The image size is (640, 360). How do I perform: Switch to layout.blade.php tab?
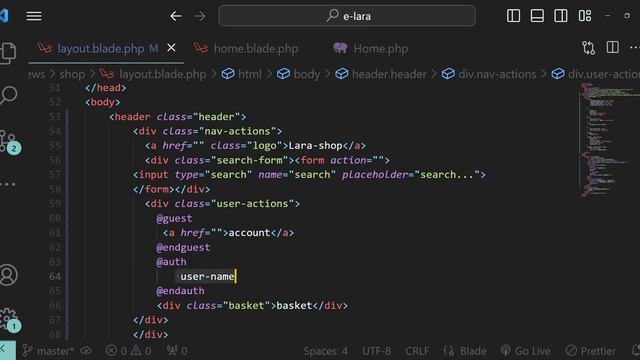(x=100, y=49)
